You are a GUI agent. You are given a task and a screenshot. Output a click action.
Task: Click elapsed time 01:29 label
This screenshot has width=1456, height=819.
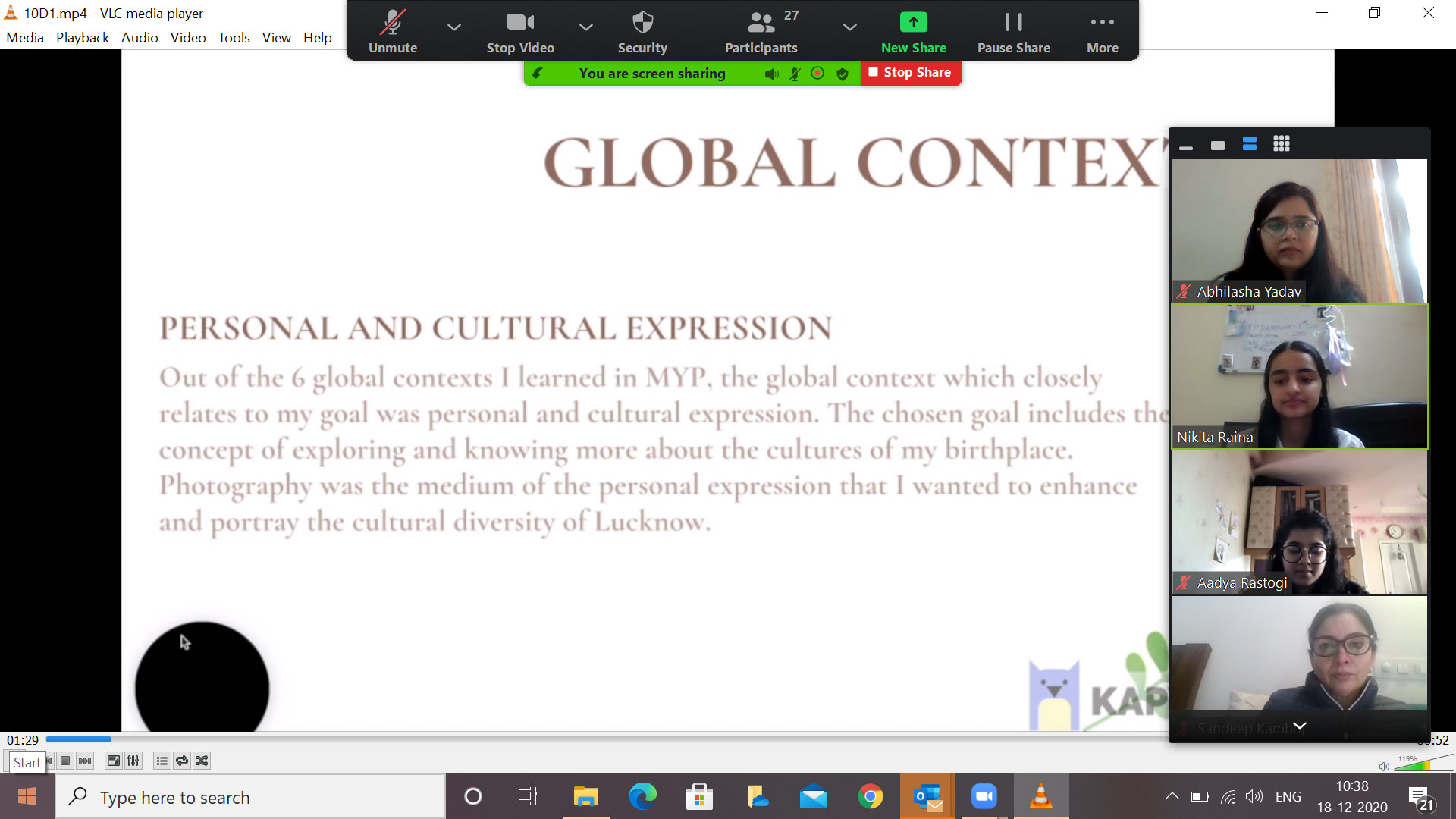[x=23, y=740]
